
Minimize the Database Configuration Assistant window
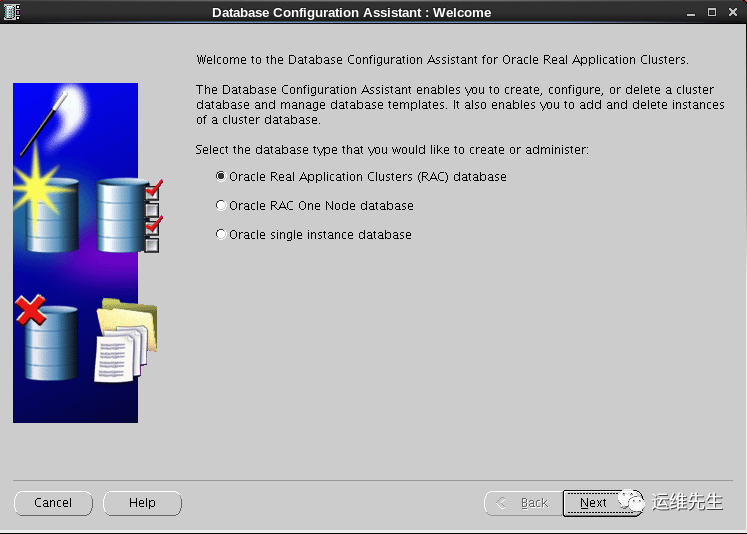click(691, 13)
